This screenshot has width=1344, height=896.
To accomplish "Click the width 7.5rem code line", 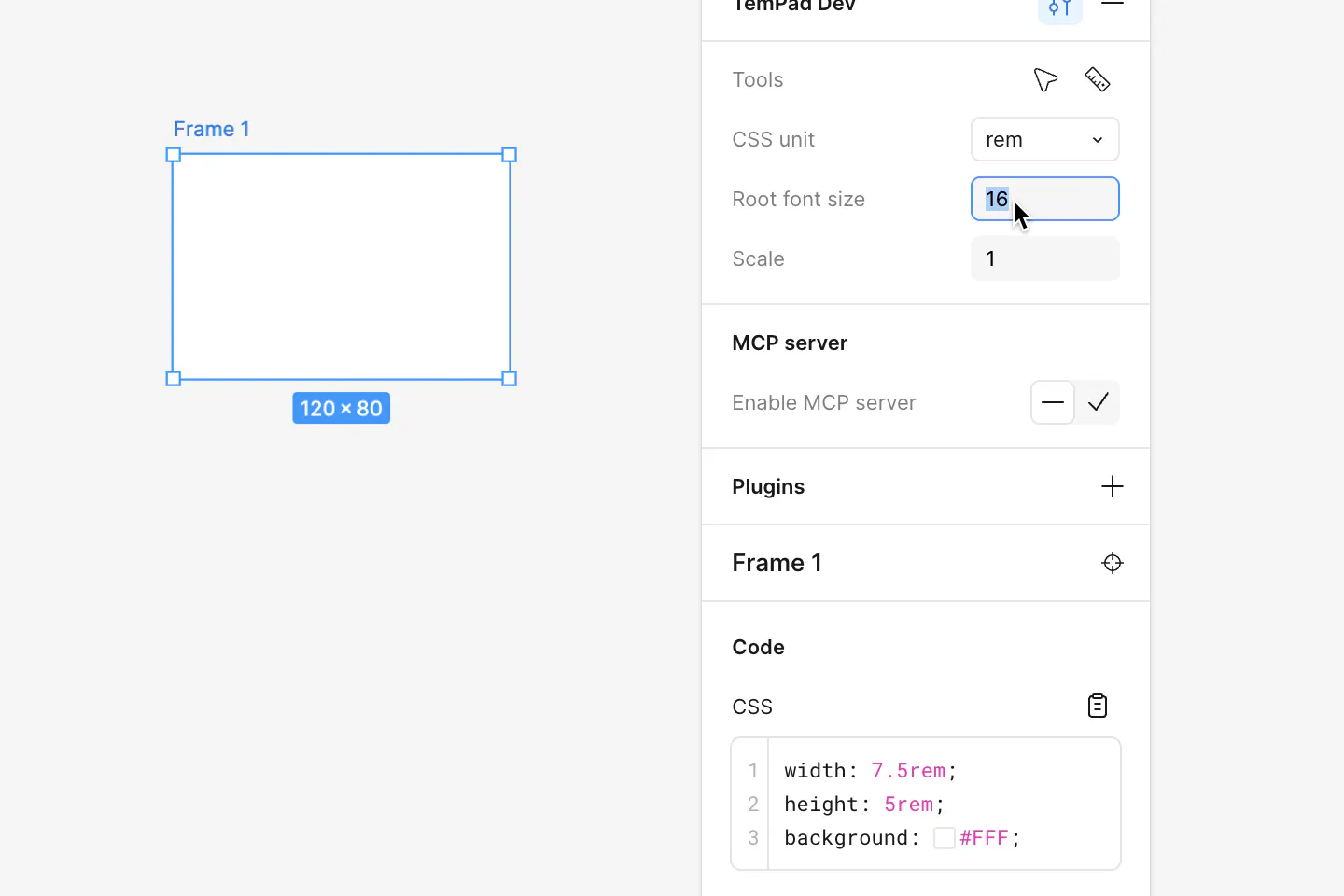I will click(x=871, y=770).
